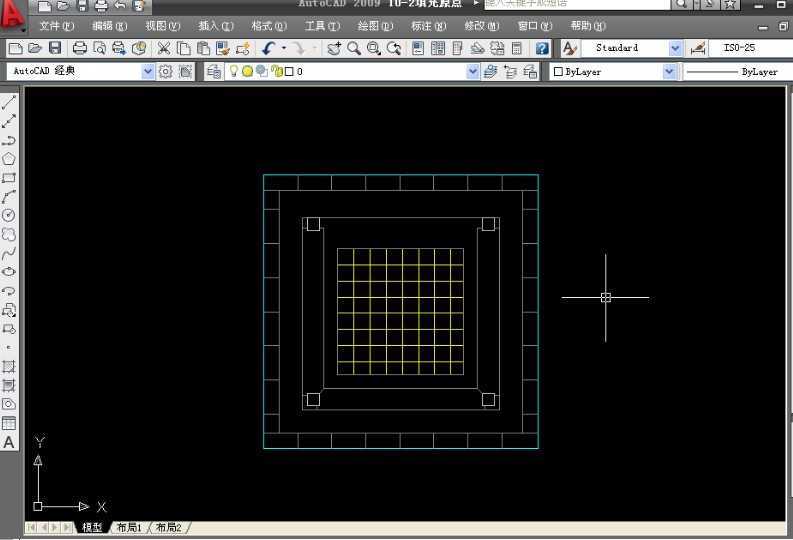Toggle layer 0 viewport freeze icon

point(261,71)
